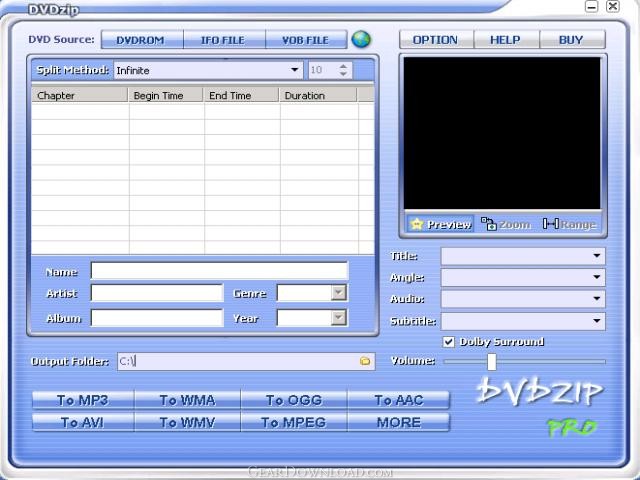Click the Zoom preview button
Screen dimensions: 640x480
(x=505, y=224)
